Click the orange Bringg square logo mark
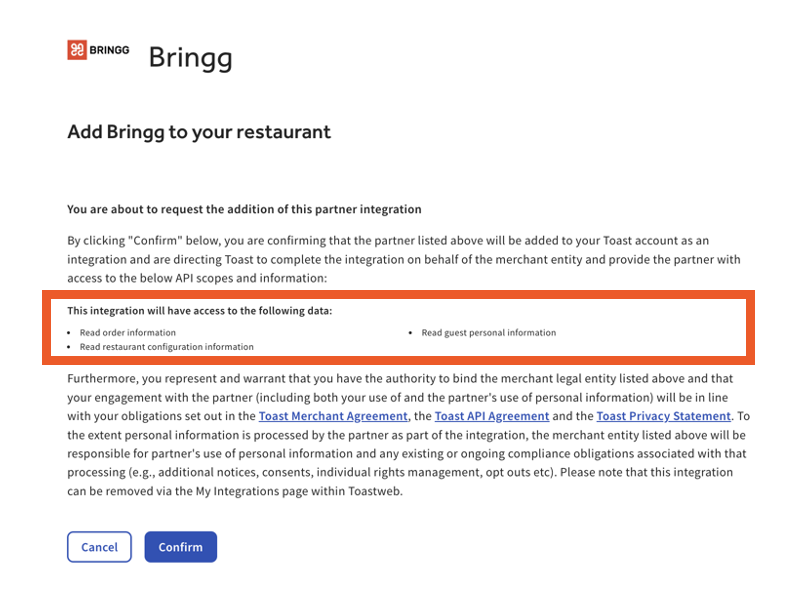Viewport: 802px width, 600px height. 78,50
